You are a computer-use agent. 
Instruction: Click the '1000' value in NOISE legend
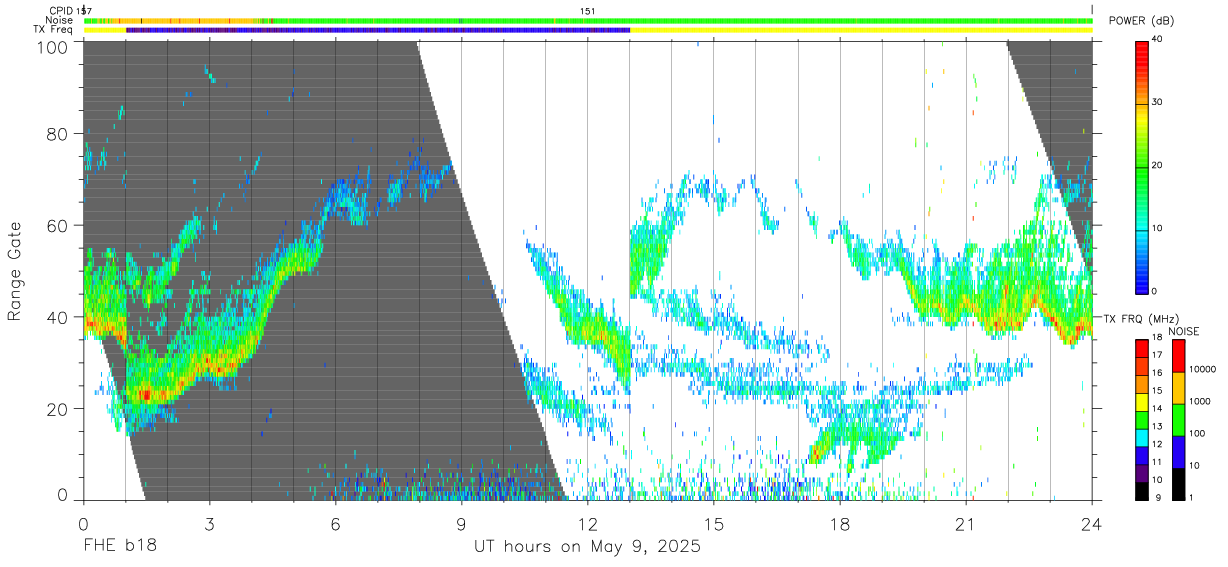click(x=1200, y=401)
